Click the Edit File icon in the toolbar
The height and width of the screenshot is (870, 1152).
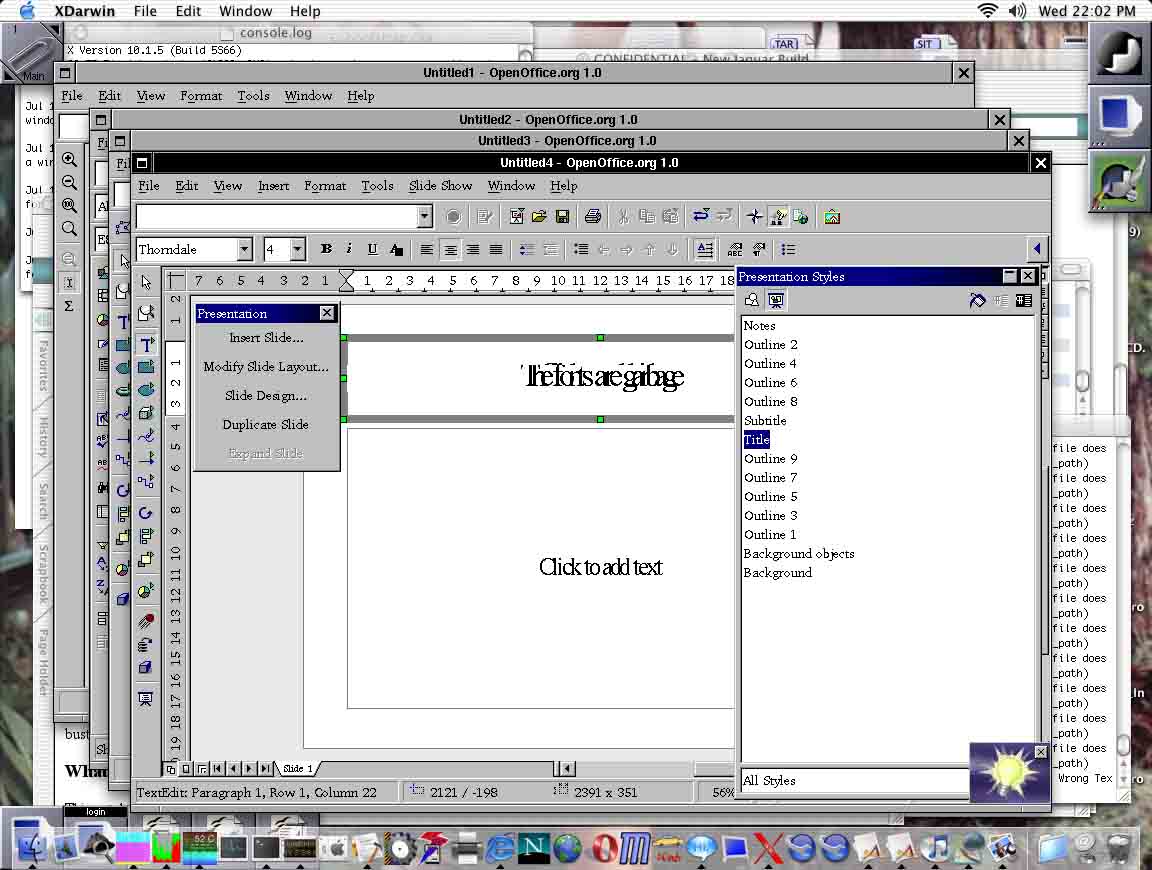[485, 217]
